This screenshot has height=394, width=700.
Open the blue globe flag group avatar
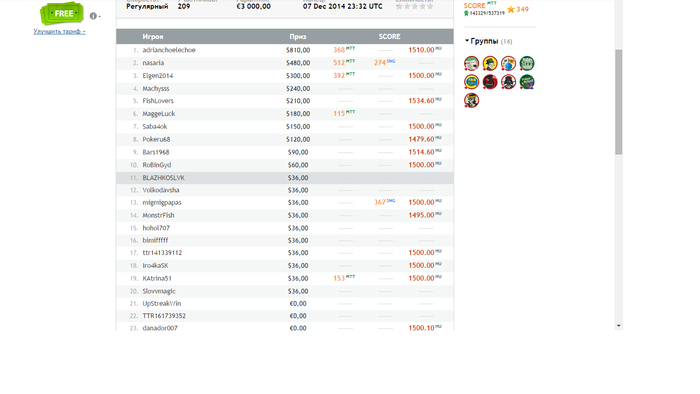(508, 63)
